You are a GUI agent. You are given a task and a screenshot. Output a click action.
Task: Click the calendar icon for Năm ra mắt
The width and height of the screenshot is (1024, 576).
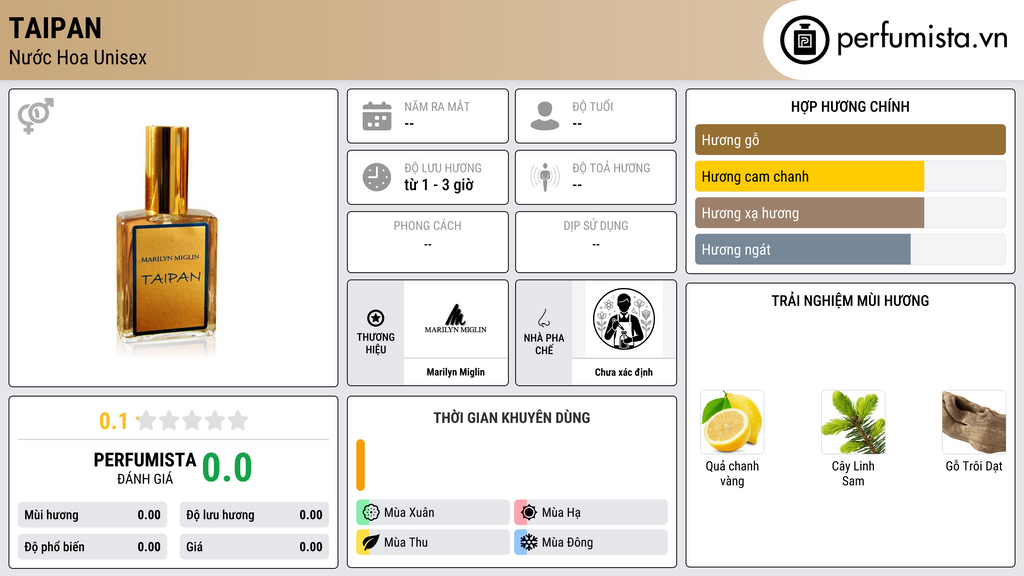(377, 116)
